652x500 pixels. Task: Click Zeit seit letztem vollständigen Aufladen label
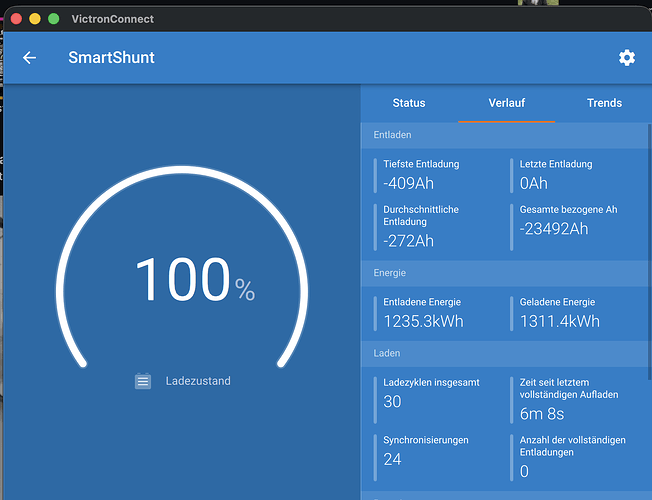(569, 388)
